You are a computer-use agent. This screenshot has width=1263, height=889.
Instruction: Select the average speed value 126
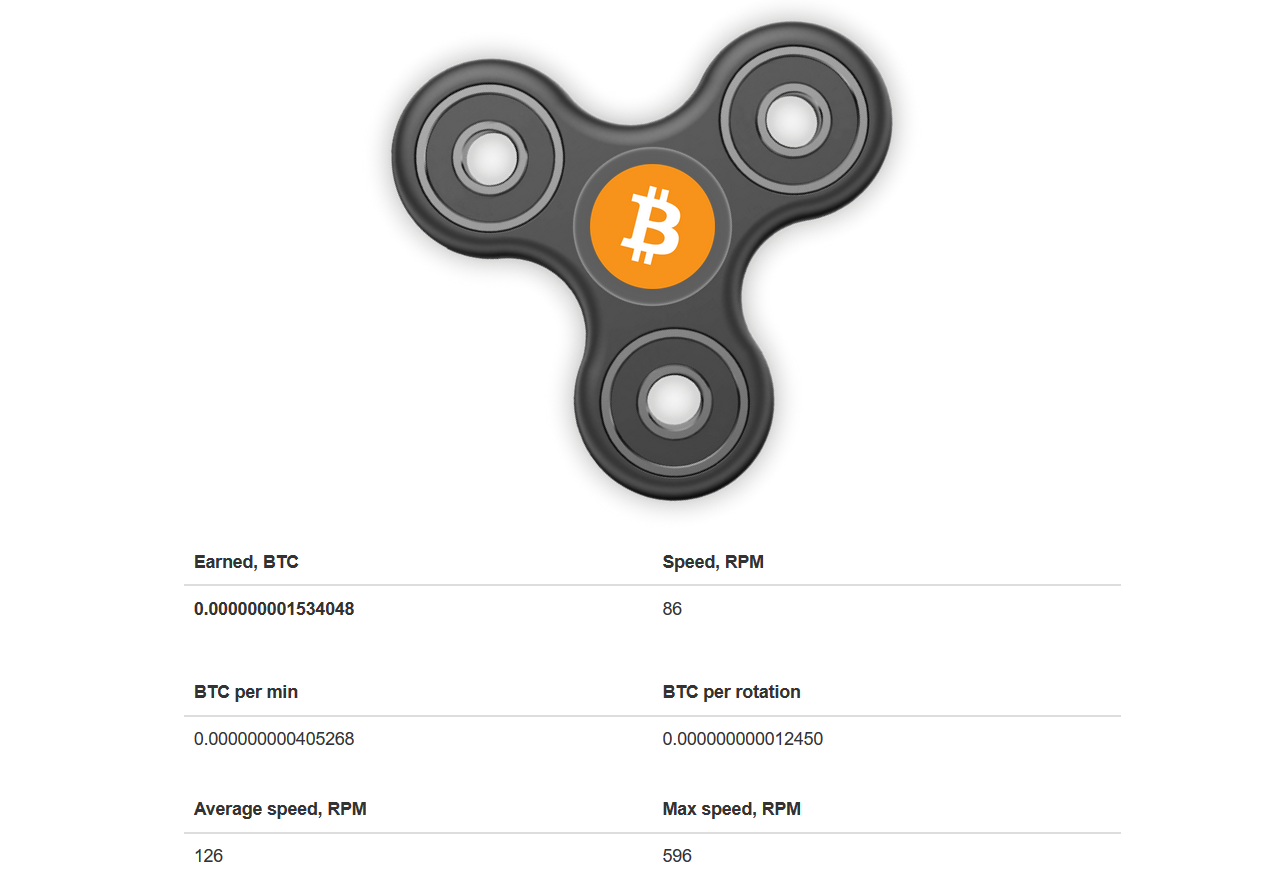click(208, 856)
